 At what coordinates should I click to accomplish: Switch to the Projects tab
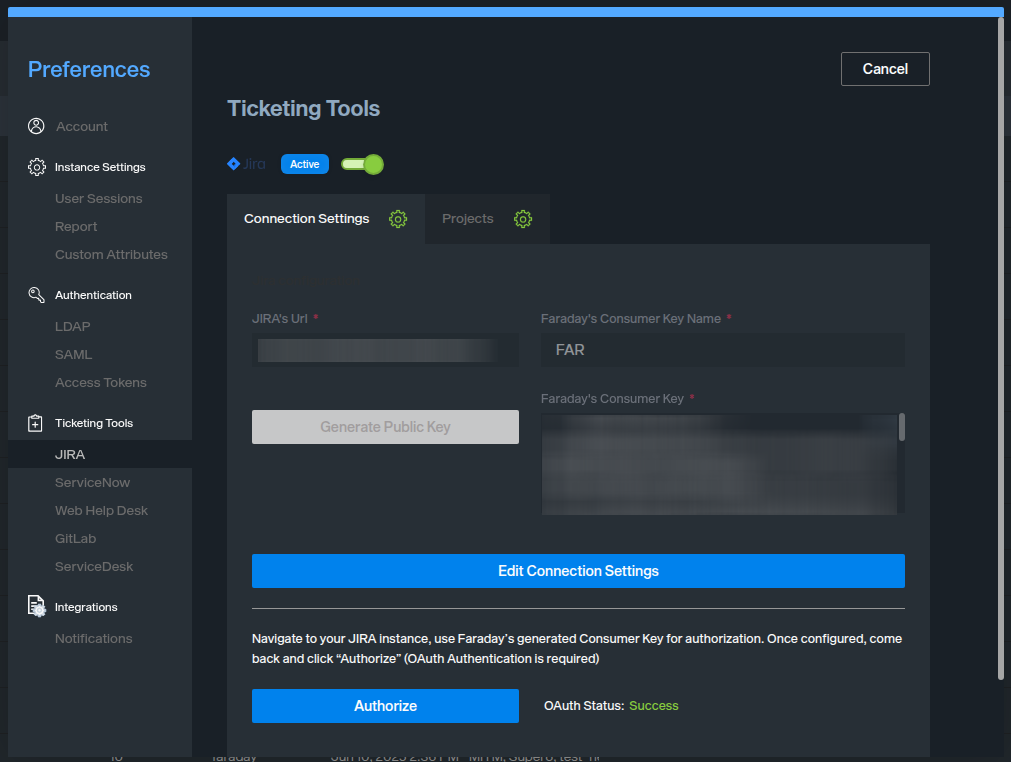click(468, 219)
